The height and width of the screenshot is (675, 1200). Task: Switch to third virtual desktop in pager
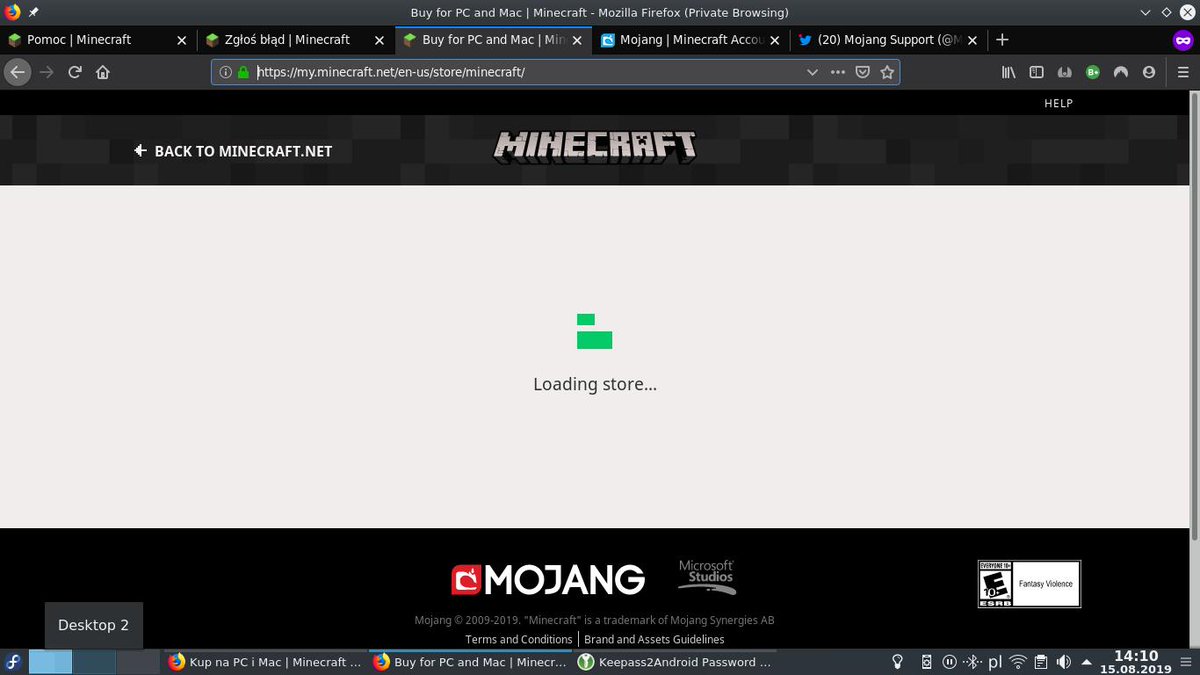138,662
